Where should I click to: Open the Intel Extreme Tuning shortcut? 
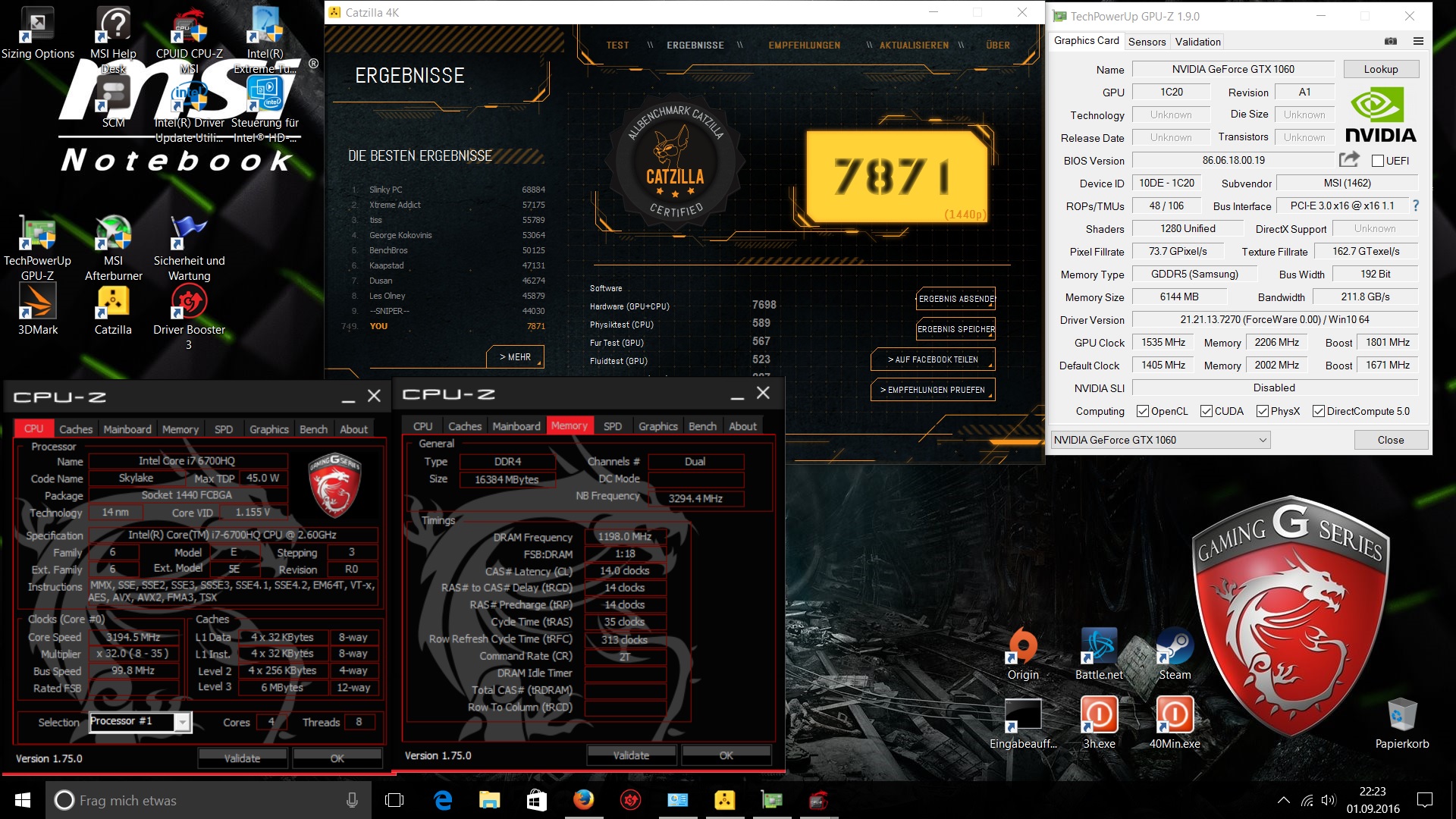pyautogui.click(x=265, y=38)
